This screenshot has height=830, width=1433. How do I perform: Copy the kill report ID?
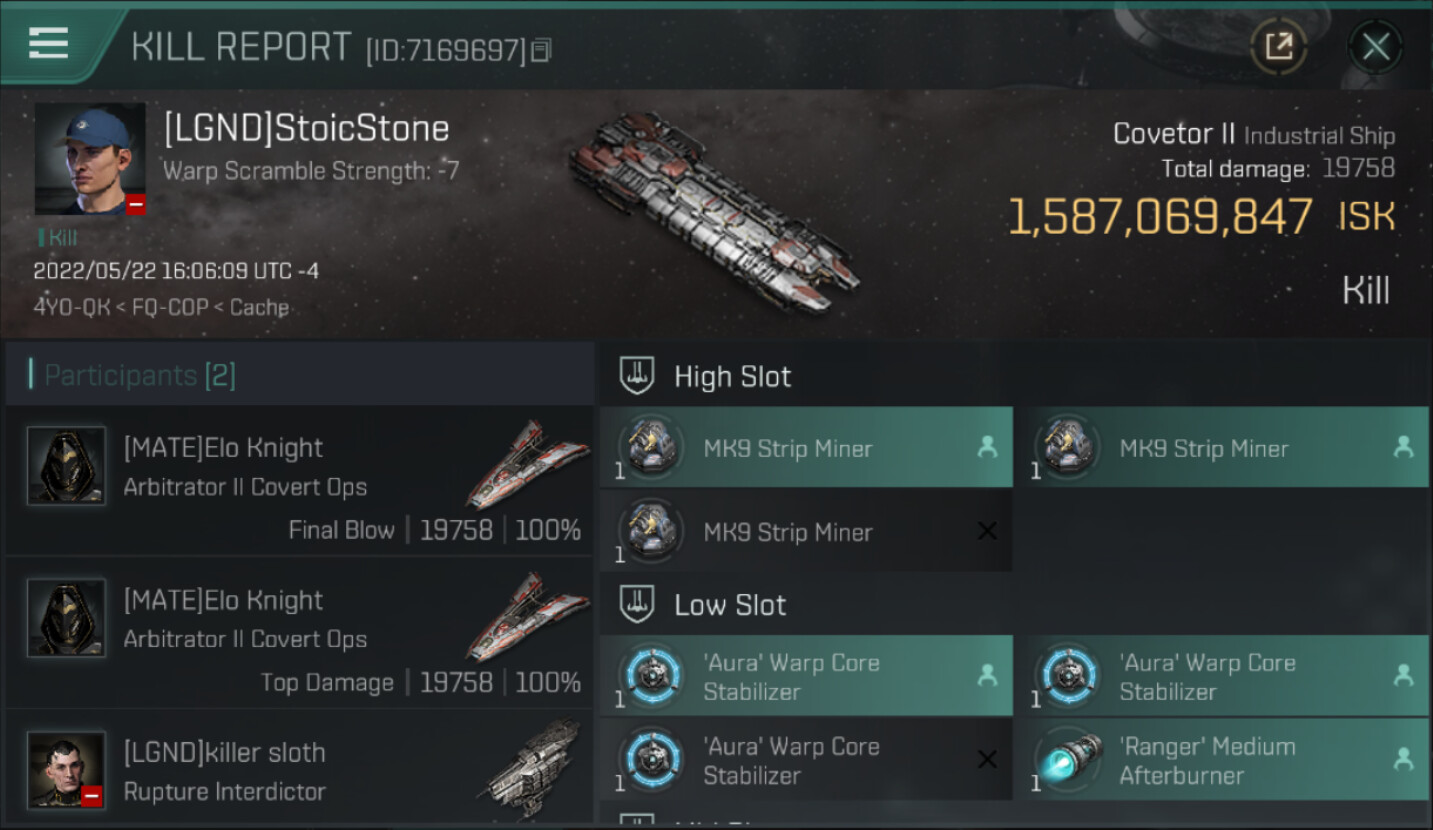(541, 49)
